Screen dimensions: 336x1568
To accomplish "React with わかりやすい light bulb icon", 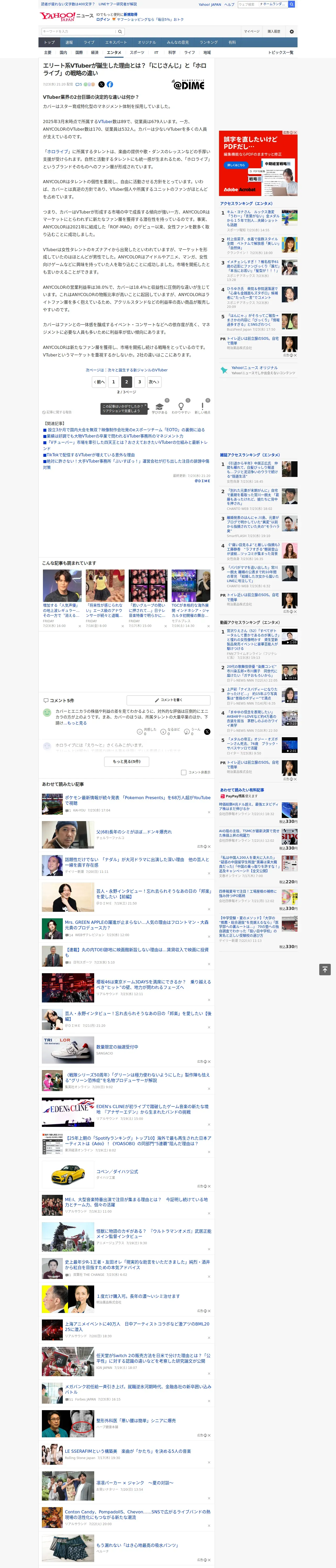I will (x=181, y=407).
